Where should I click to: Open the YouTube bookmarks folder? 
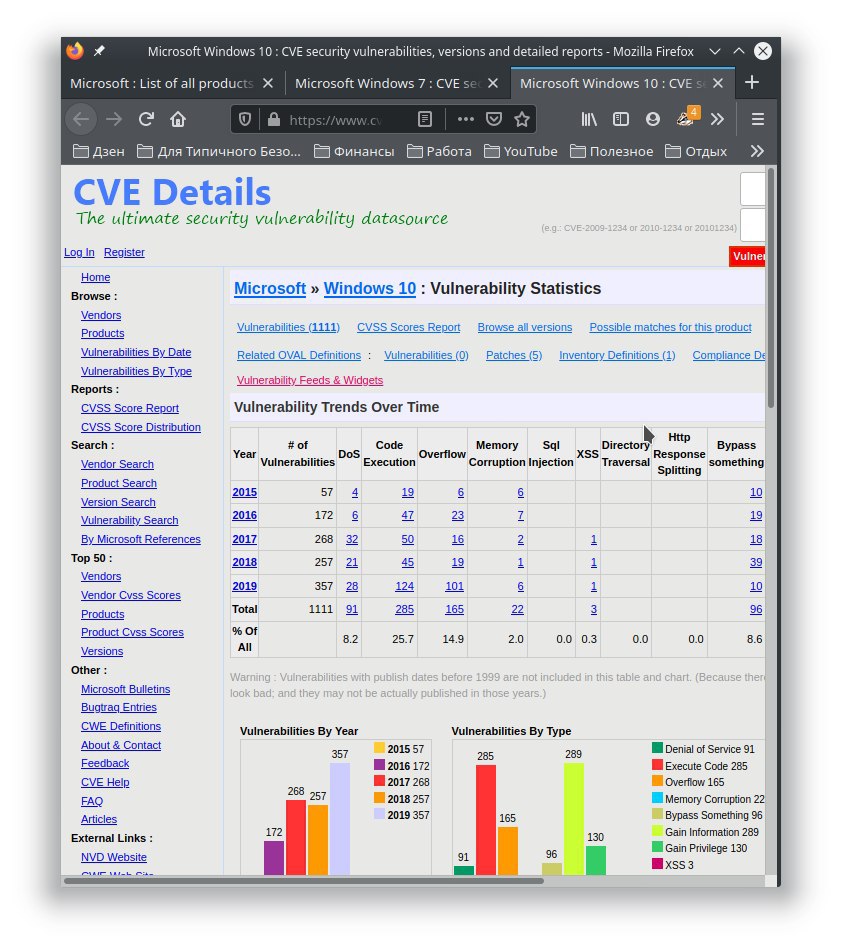(520, 151)
